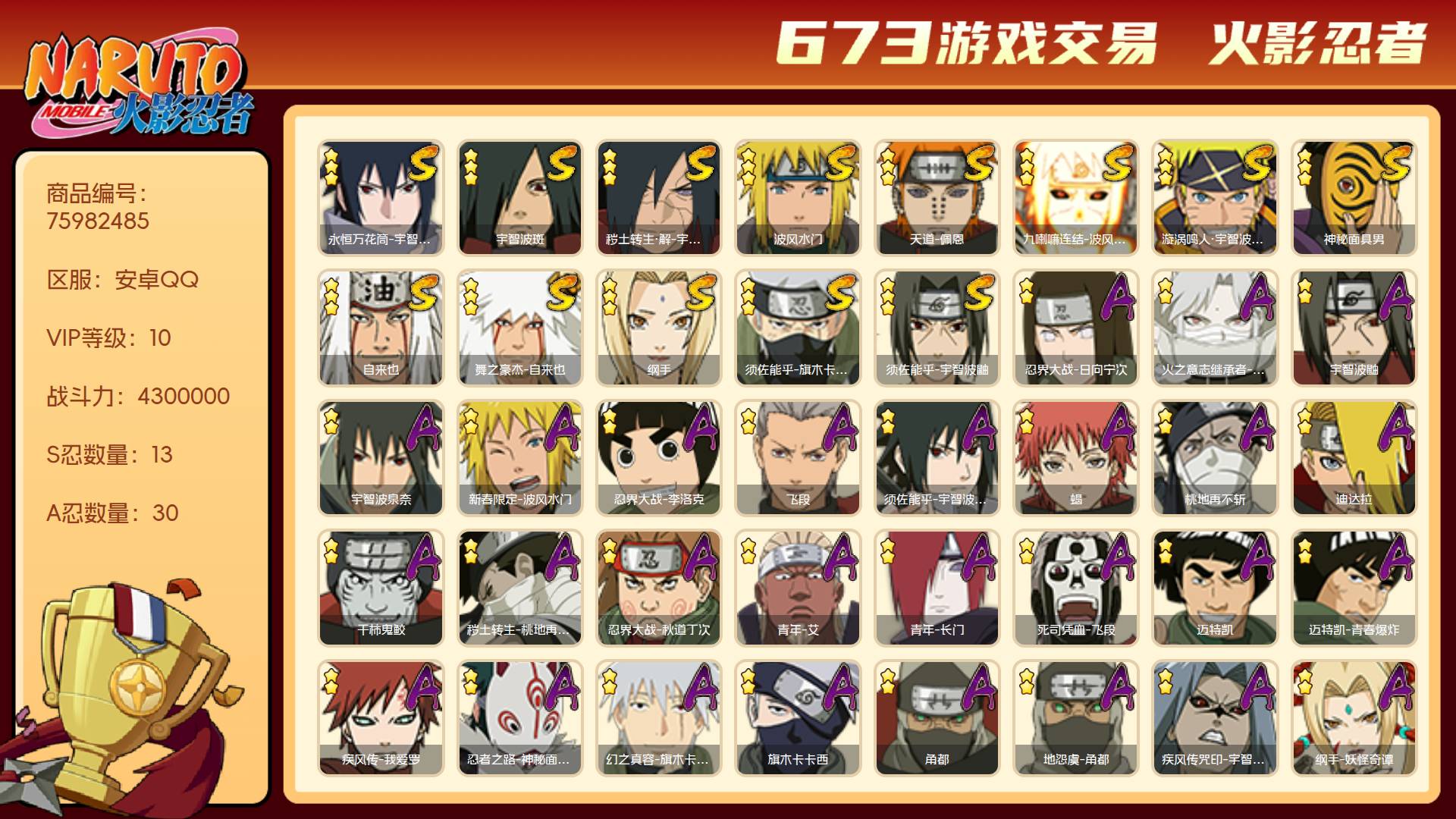Image resolution: width=1456 pixels, height=819 pixels.
Task: Select the 蝎 red-haired character card
Action: [x=1076, y=458]
